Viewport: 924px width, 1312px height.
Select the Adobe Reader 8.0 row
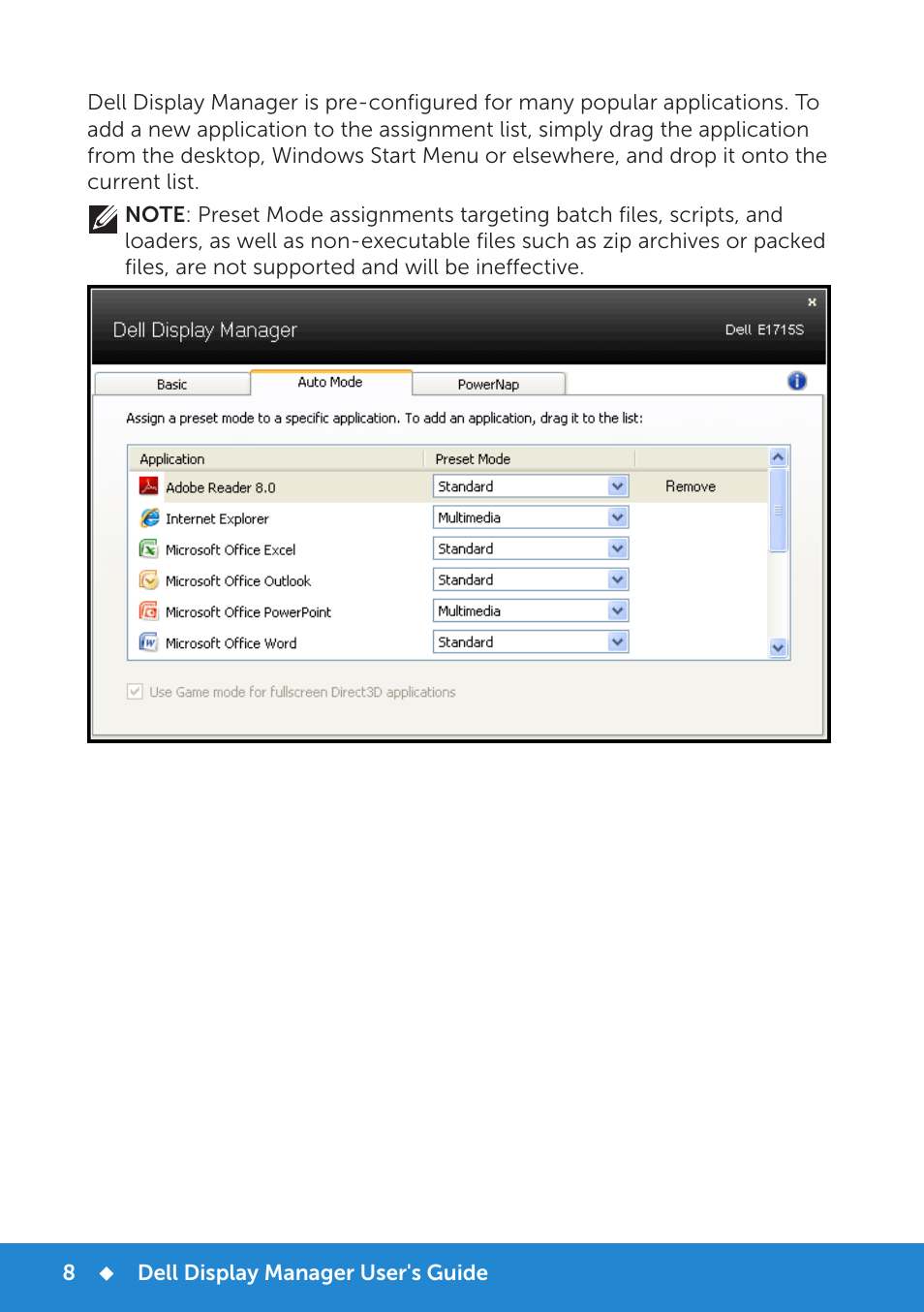(447, 486)
